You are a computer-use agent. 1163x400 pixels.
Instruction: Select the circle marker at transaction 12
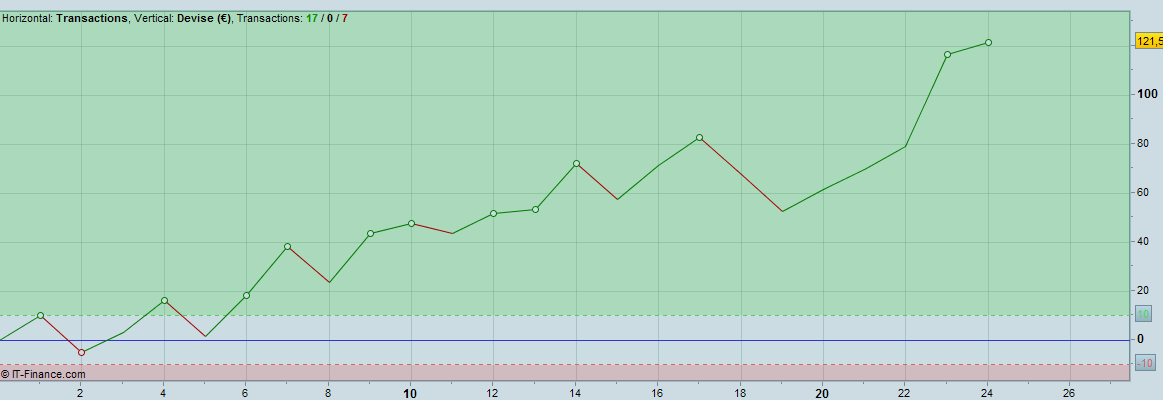[493, 213]
